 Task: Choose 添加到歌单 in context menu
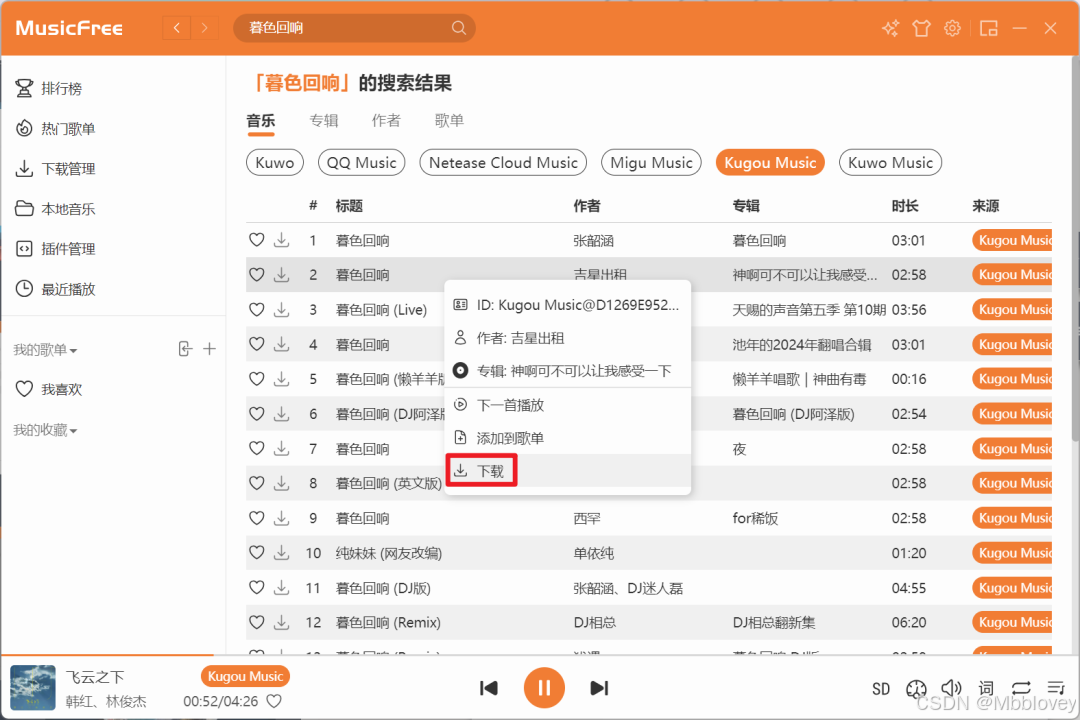point(568,438)
